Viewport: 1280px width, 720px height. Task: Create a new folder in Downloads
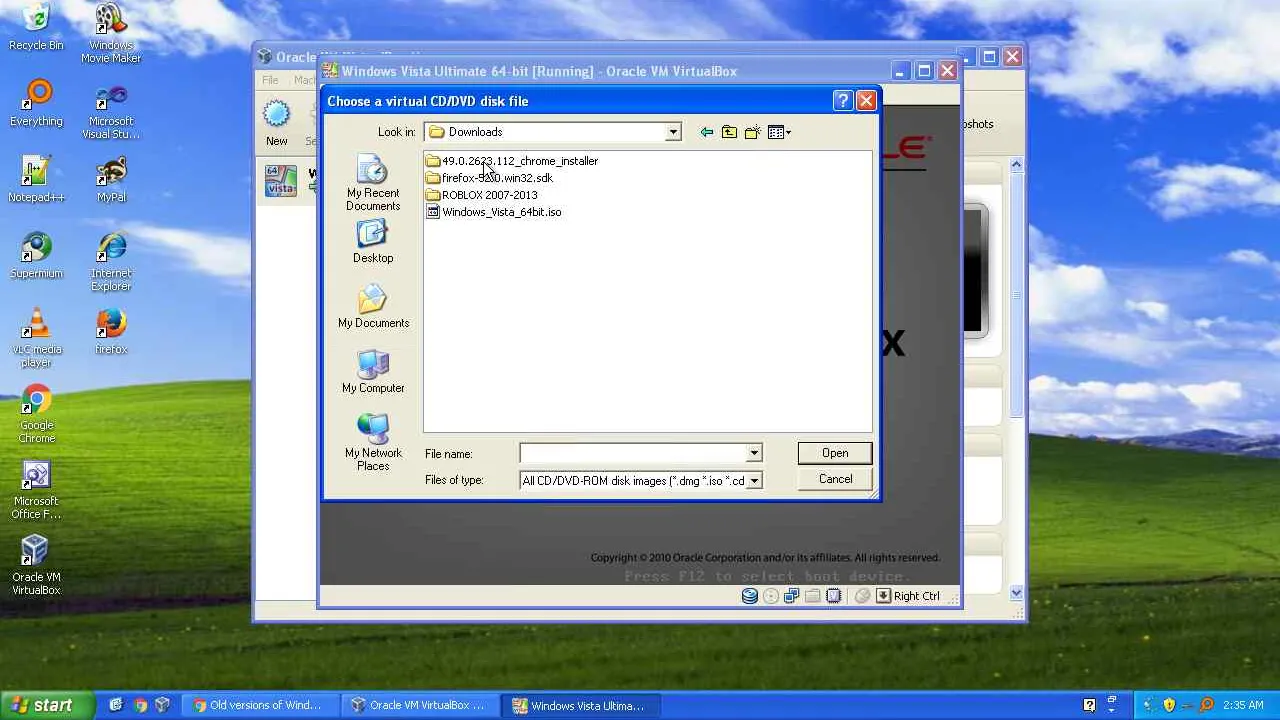(752, 132)
